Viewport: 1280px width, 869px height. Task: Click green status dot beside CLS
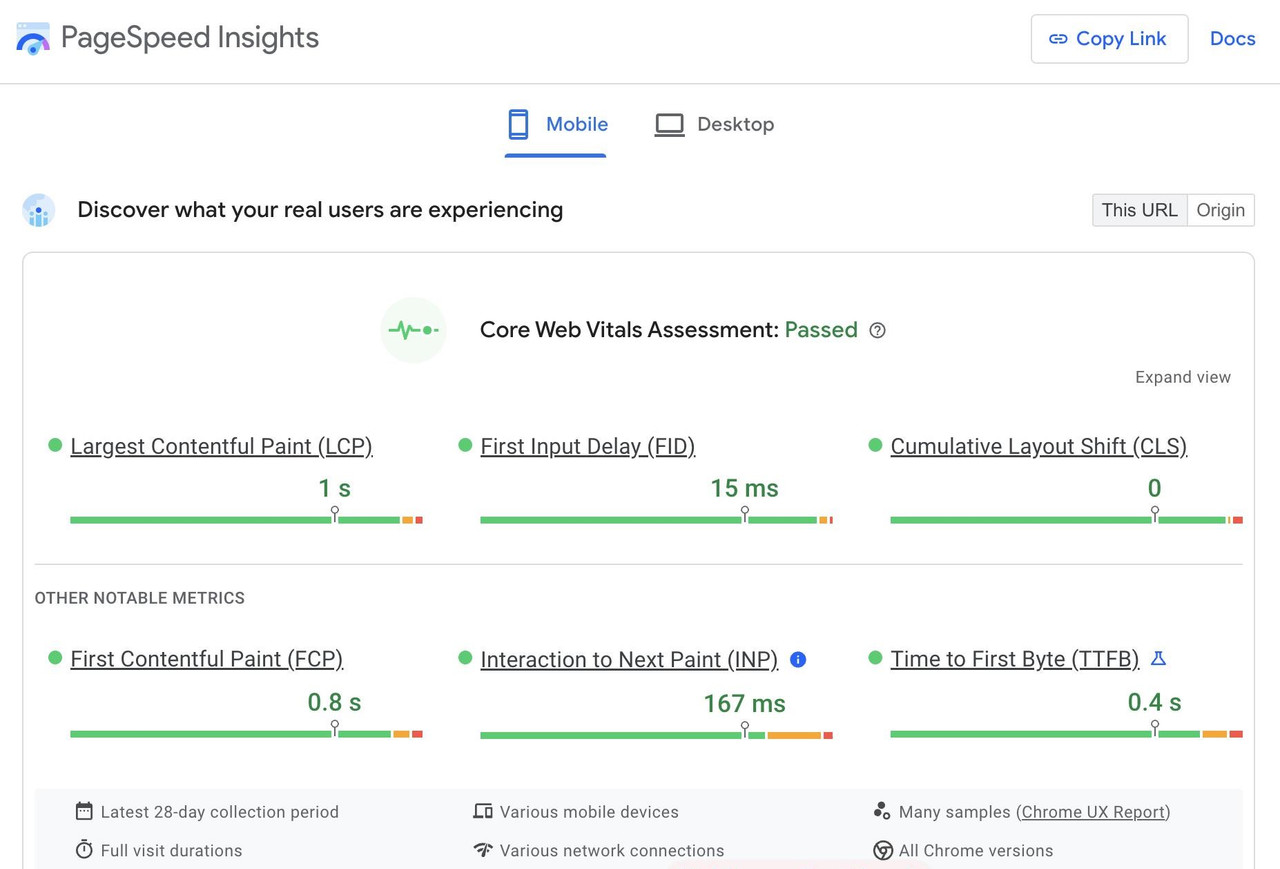point(875,445)
